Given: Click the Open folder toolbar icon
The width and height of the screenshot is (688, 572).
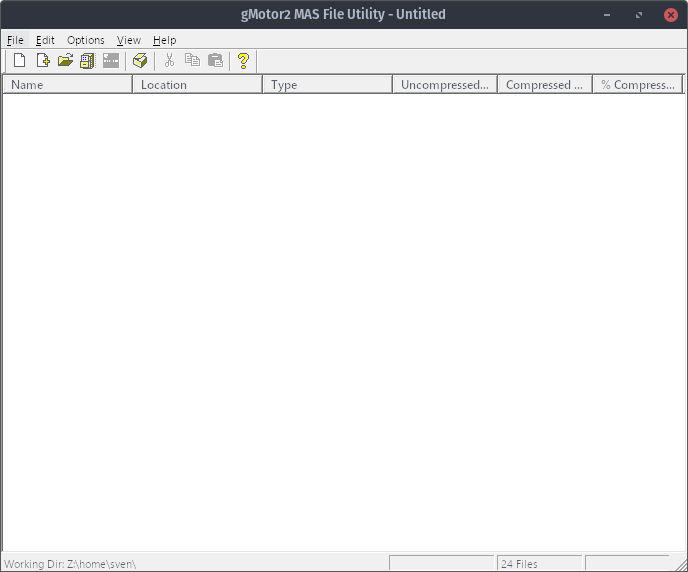Looking at the screenshot, I should pyautogui.click(x=65, y=61).
